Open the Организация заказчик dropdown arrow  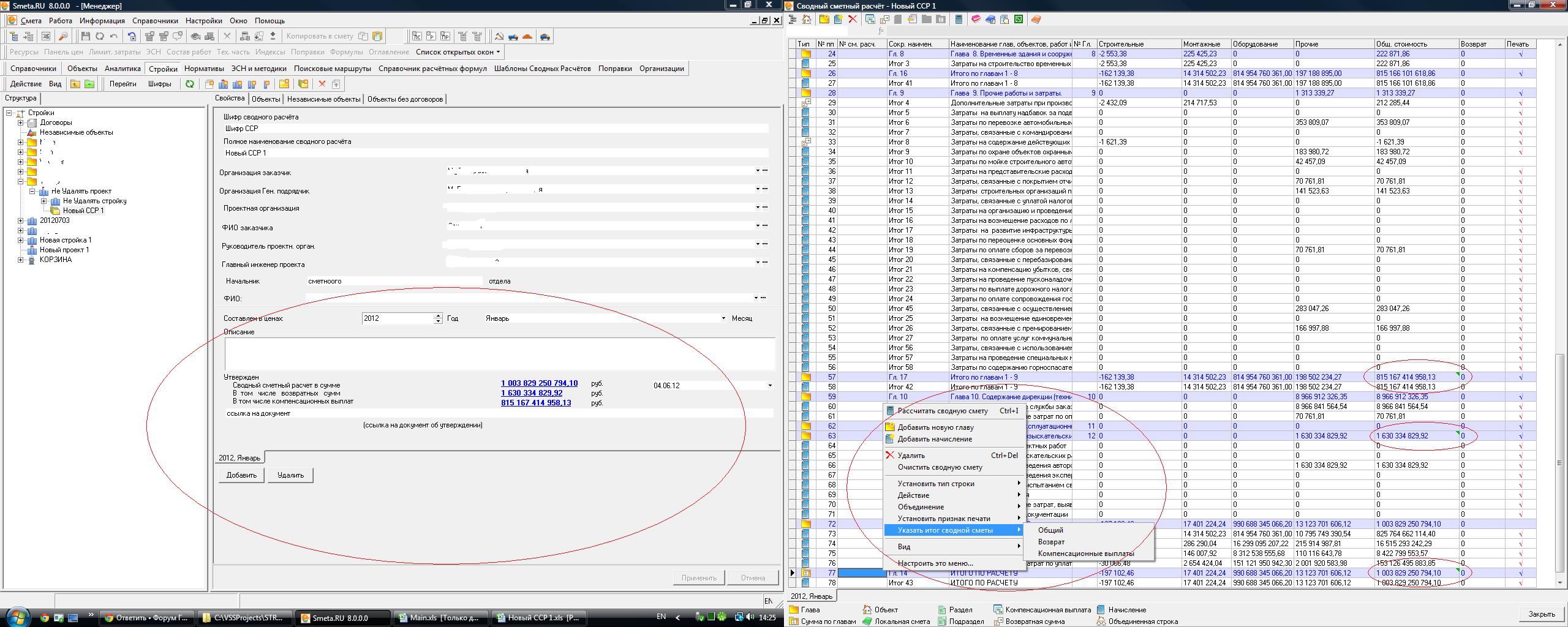coord(758,171)
